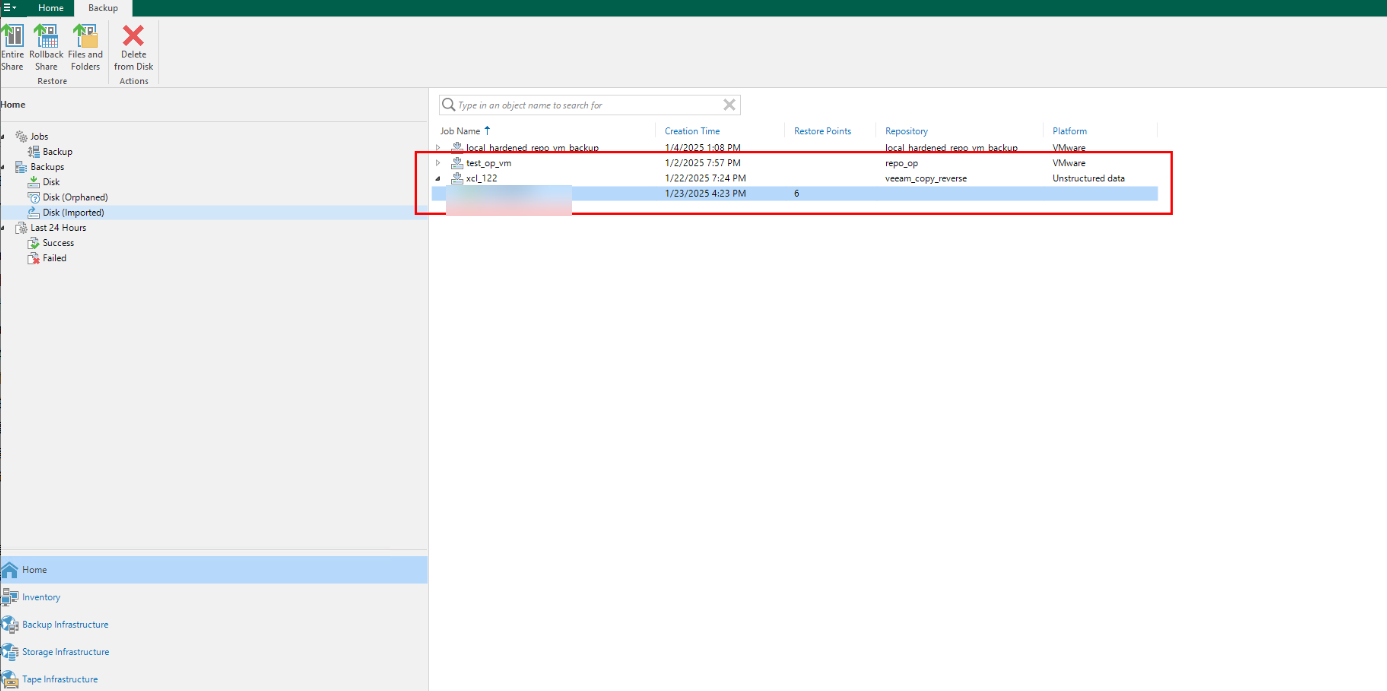The width and height of the screenshot is (1387, 691).
Task: Expand the local_hardened_repo_vm_backup row
Action: [x=438, y=148]
